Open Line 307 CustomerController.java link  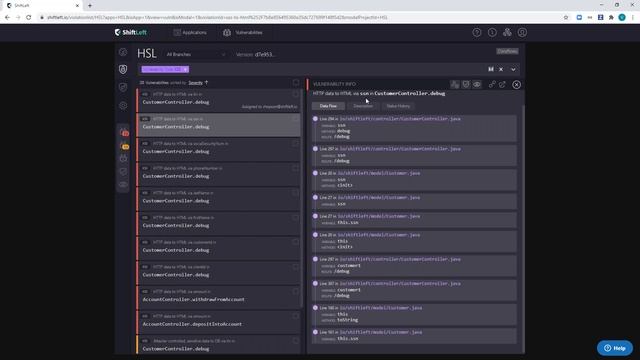[x=400, y=284]
